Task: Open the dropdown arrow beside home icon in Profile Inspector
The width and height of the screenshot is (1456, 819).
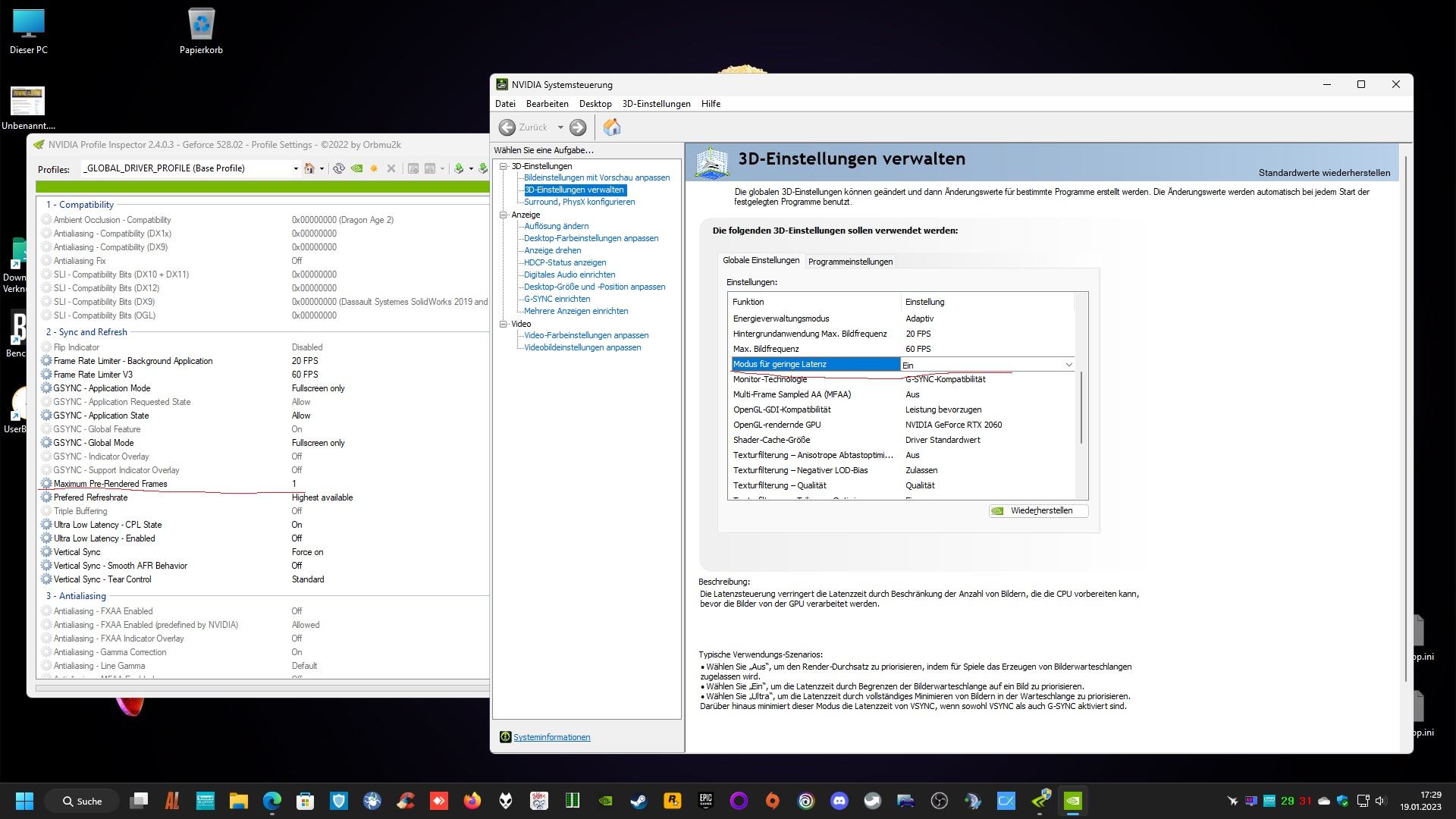Action: point(322,168)
